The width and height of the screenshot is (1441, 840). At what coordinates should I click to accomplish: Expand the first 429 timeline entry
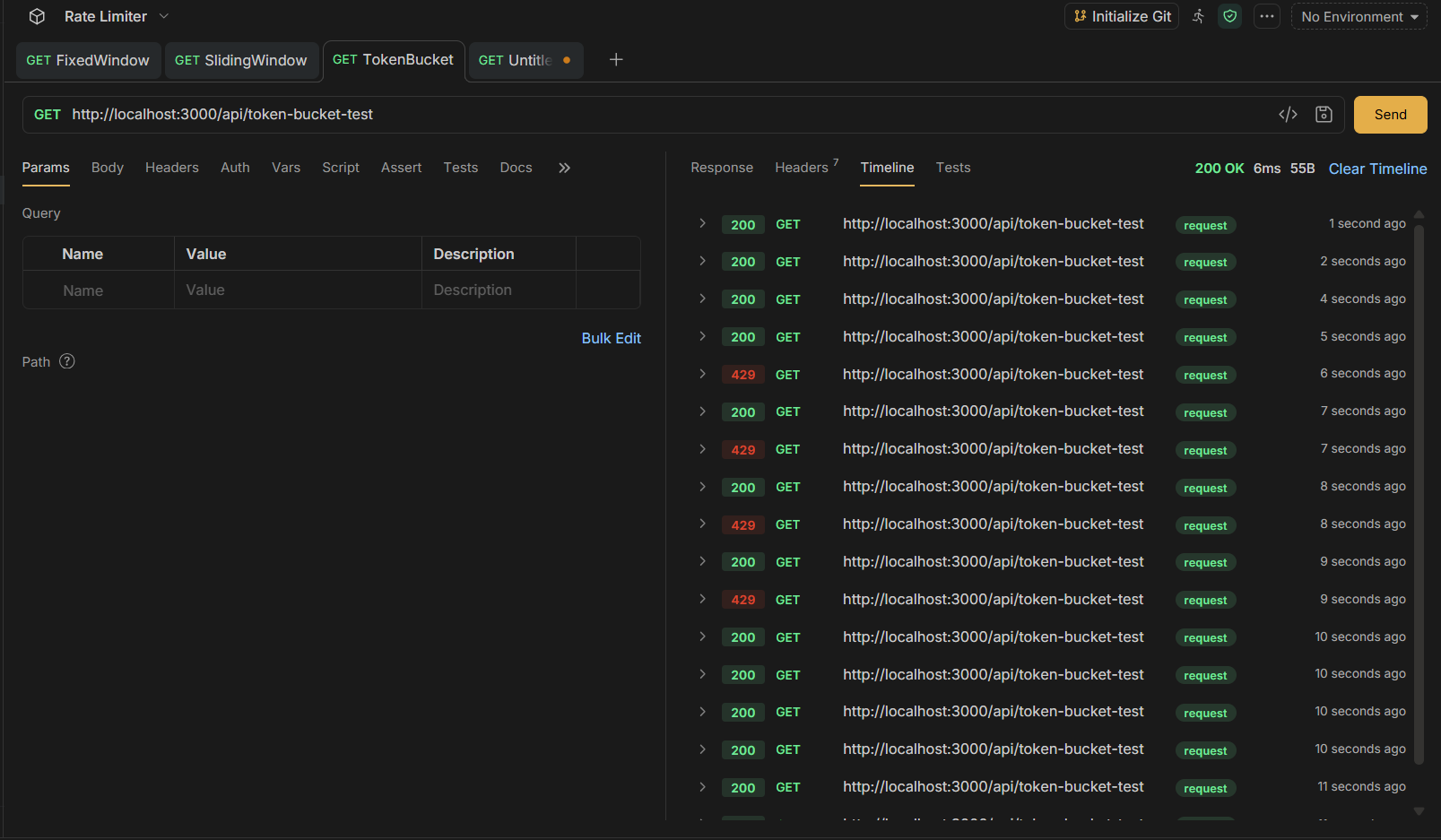click(702, 374)
